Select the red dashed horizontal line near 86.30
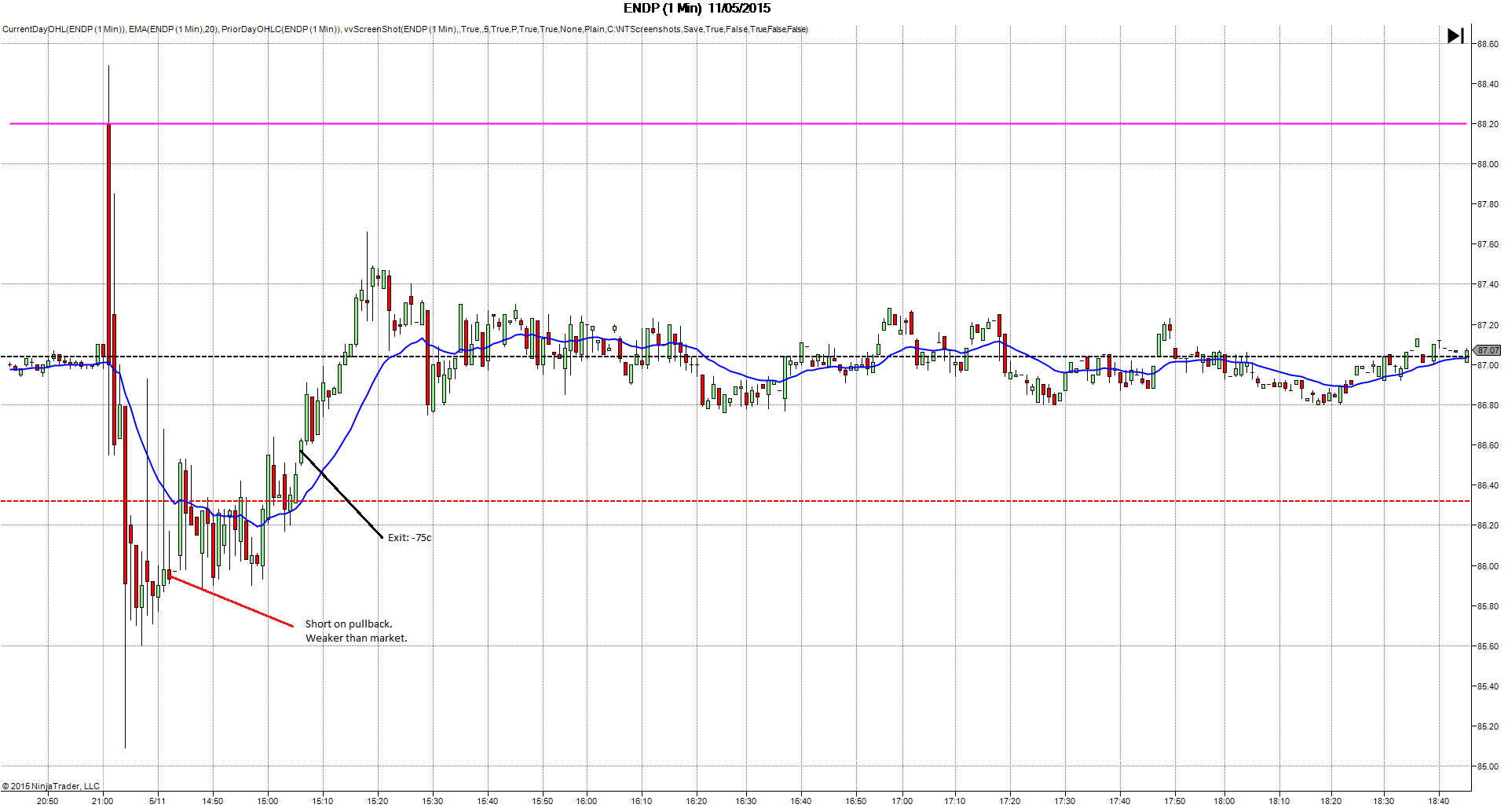1508x812 pixels. tap(735, 501)
